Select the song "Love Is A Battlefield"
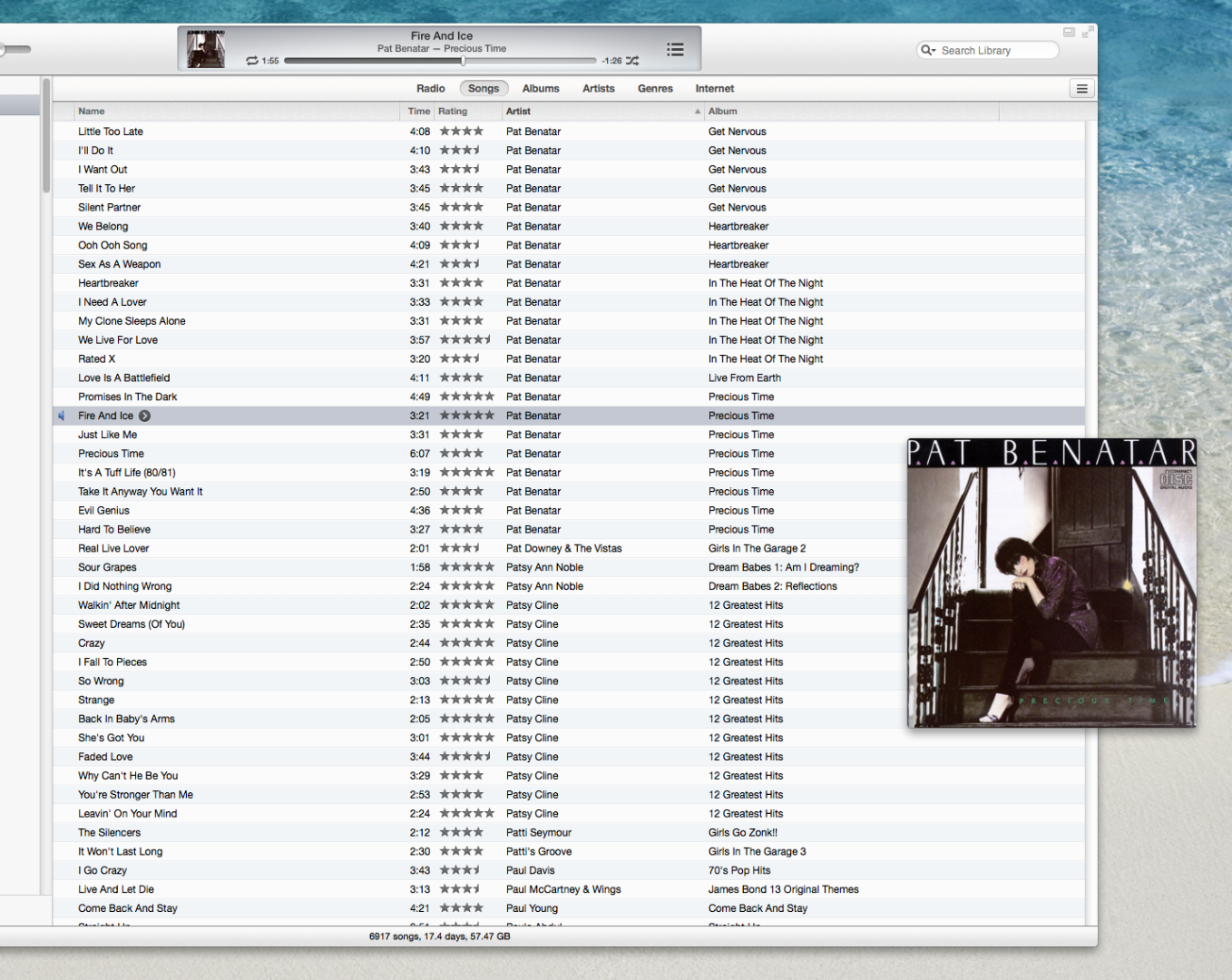Viewport: 1232px width, 980px height. [x=123, y=377]
